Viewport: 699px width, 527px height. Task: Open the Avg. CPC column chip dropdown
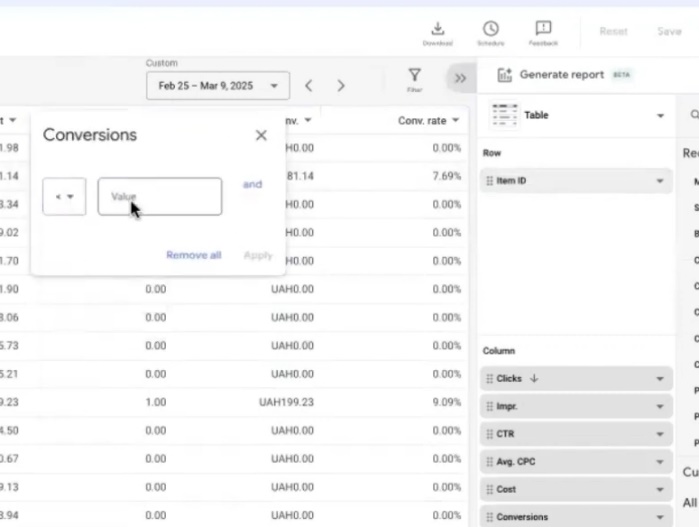659,462
